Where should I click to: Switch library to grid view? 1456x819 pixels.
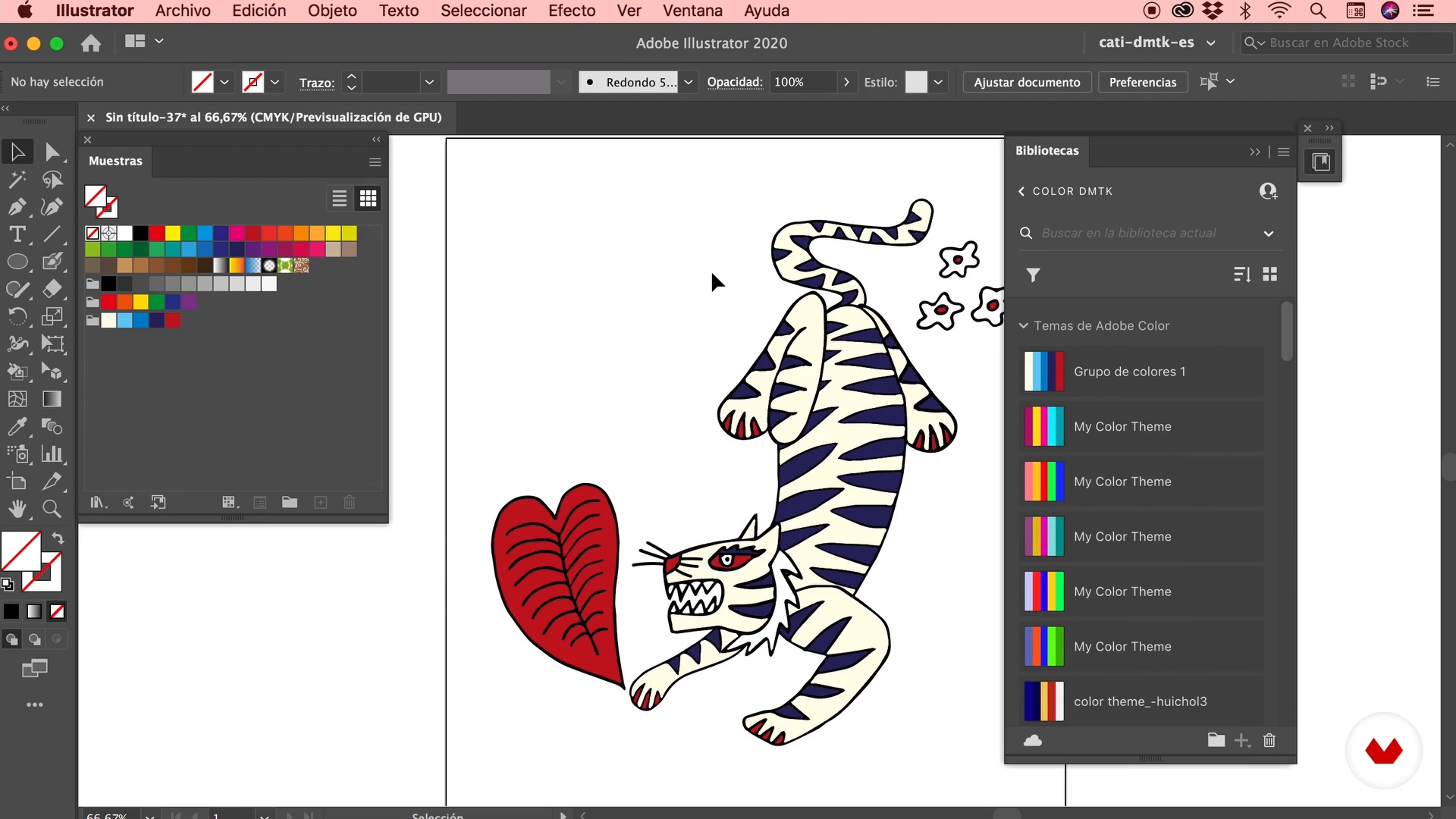pyautogui.click(x=1270, y=275)
